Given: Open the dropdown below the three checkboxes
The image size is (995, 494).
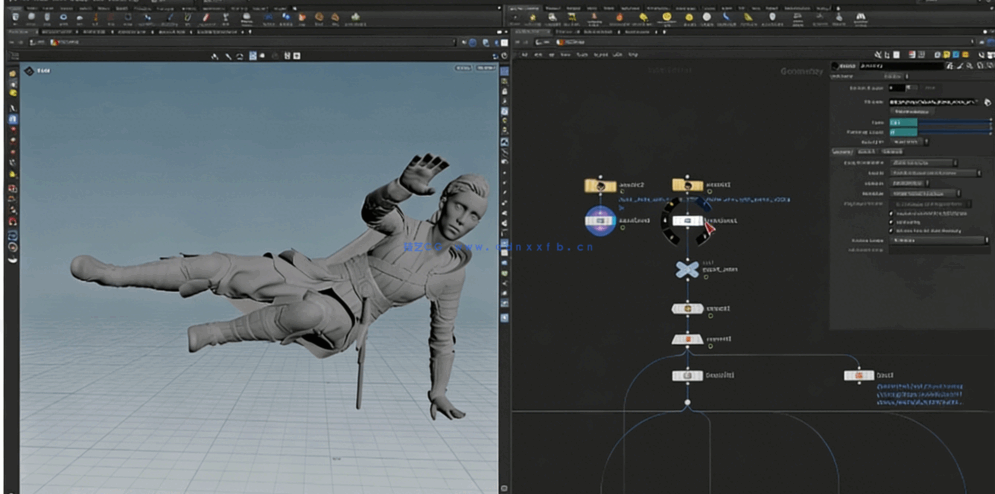Looking at the screenshot, I should coord(938,240).
